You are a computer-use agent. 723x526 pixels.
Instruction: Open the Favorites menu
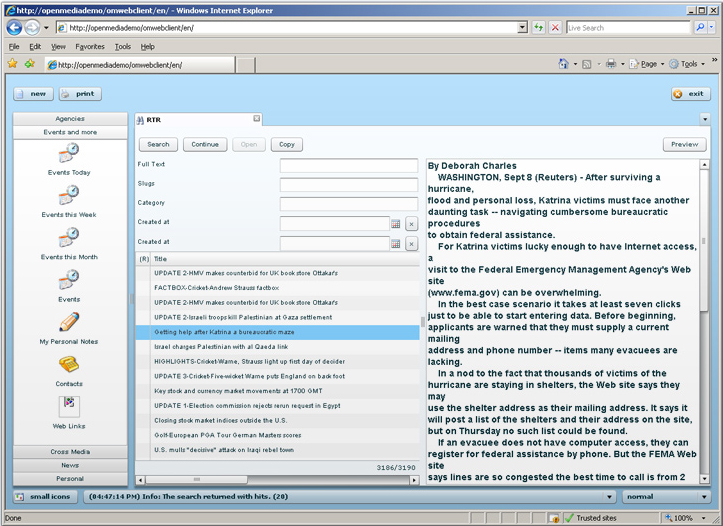point(89,46)
